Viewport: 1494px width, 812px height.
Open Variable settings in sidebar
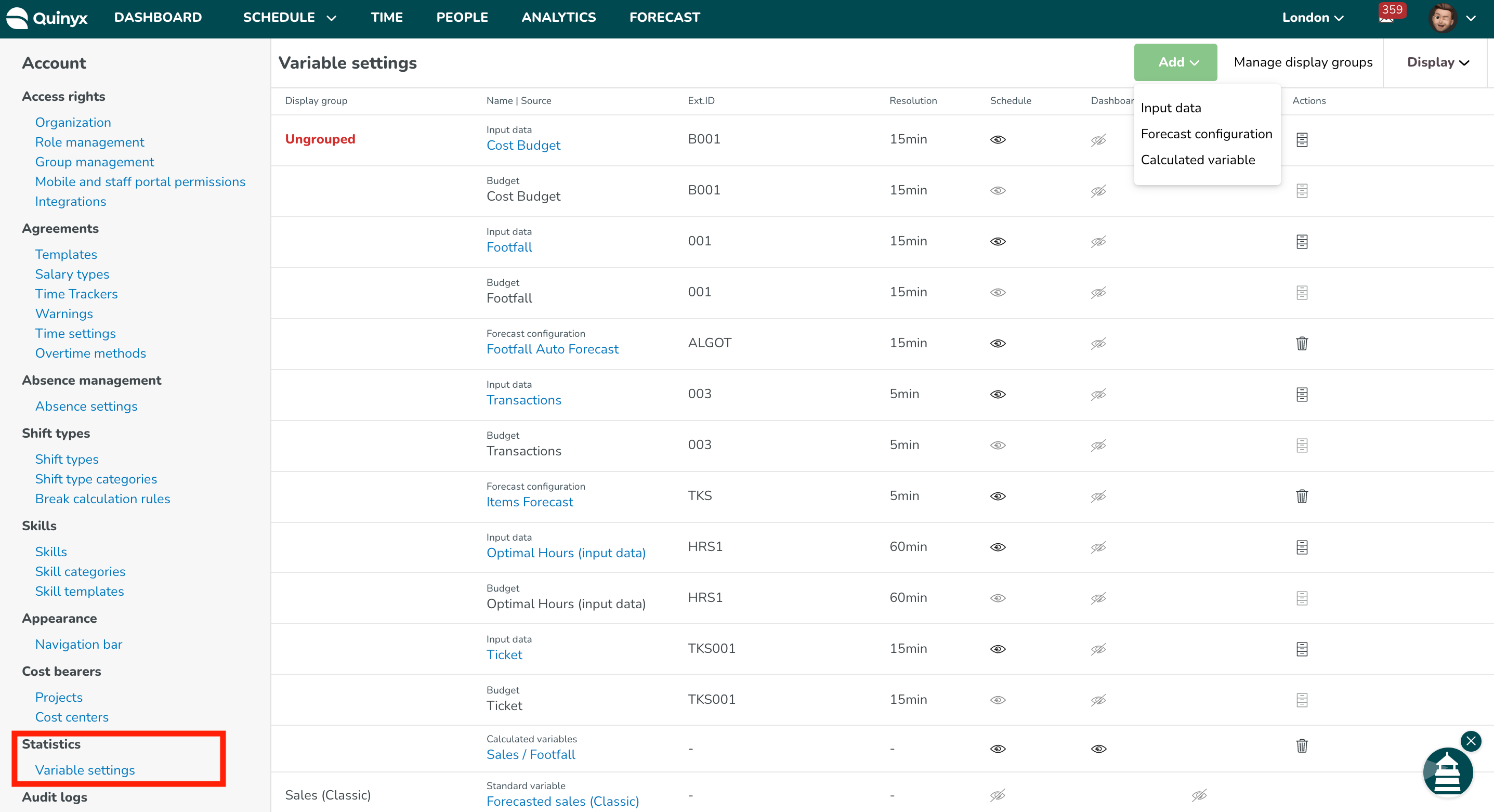85,770
